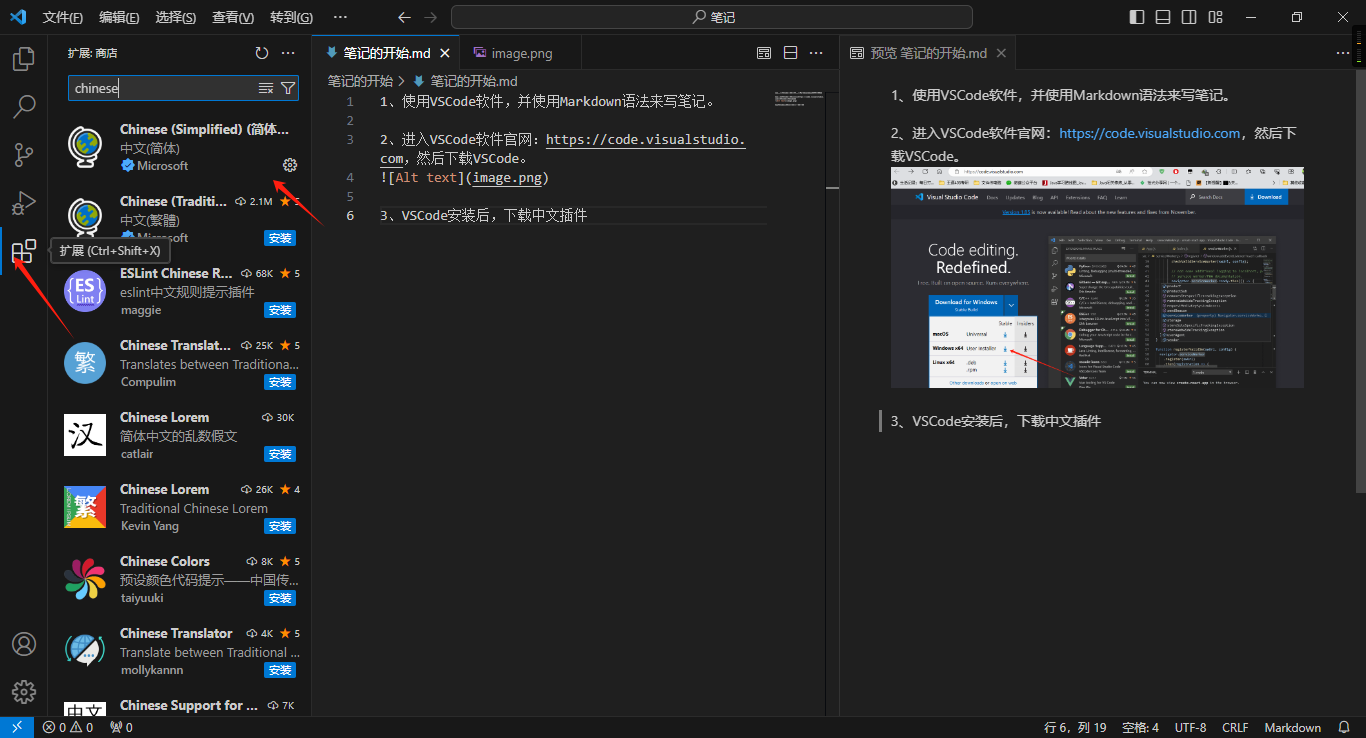
Task: Switch to the 笔记的开始.md editor tab
Action: pos(388,53)
